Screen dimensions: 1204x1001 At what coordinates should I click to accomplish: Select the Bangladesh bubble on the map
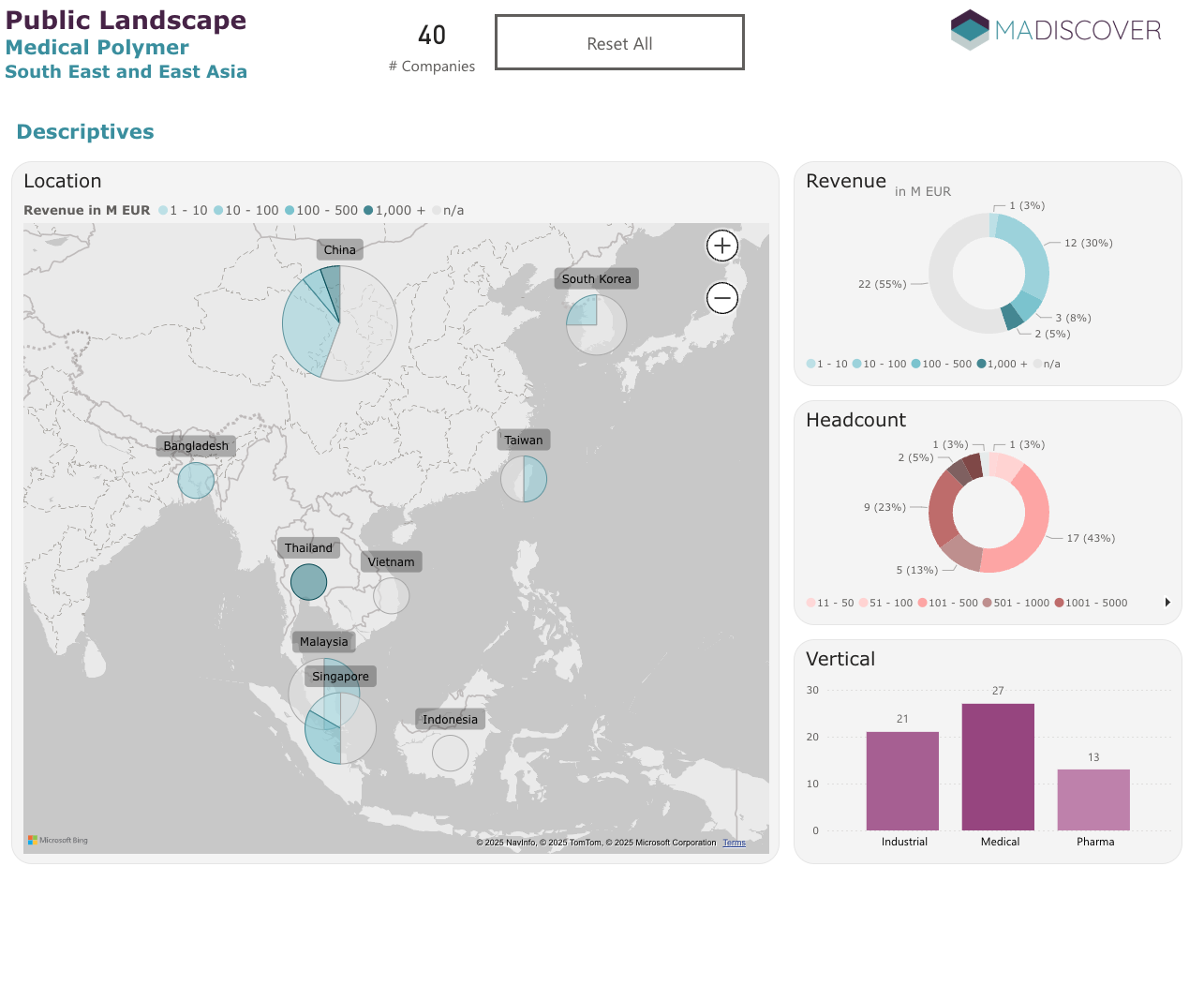click(196, 481)
